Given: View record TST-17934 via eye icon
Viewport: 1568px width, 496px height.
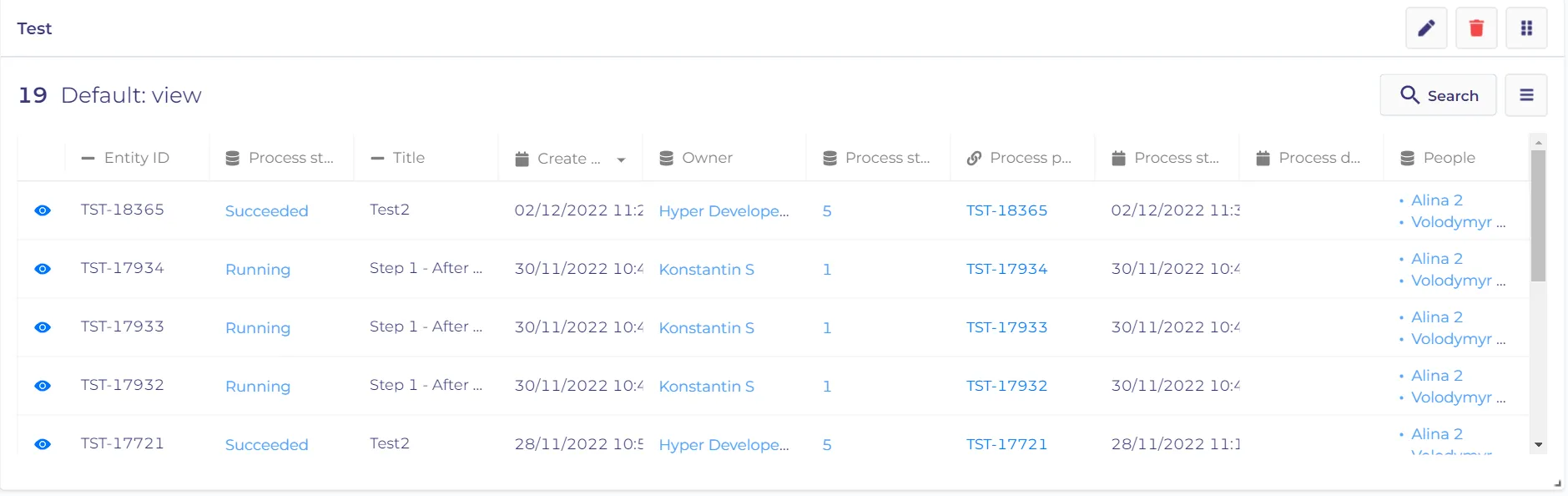Looking at the screenshot, I should pos(43,269).
